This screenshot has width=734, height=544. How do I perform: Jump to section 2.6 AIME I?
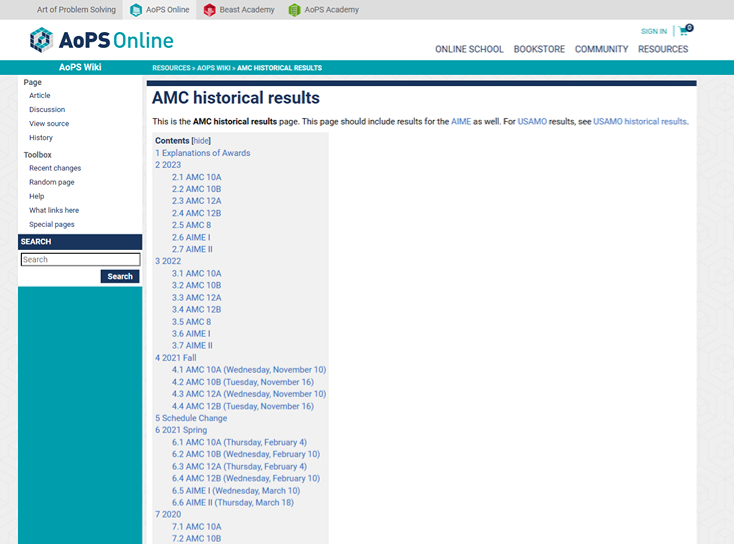pyautogui.click(x=191, y=237)
